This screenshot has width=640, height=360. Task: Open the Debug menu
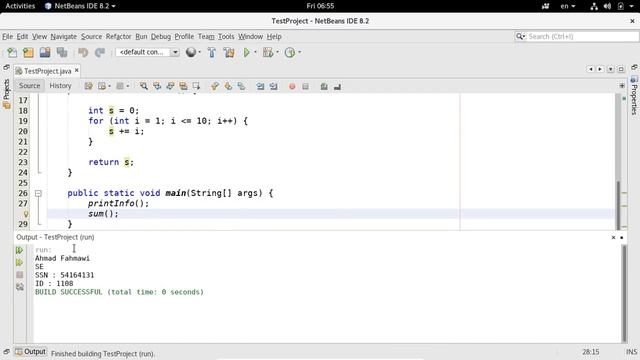tap(161, 36)
